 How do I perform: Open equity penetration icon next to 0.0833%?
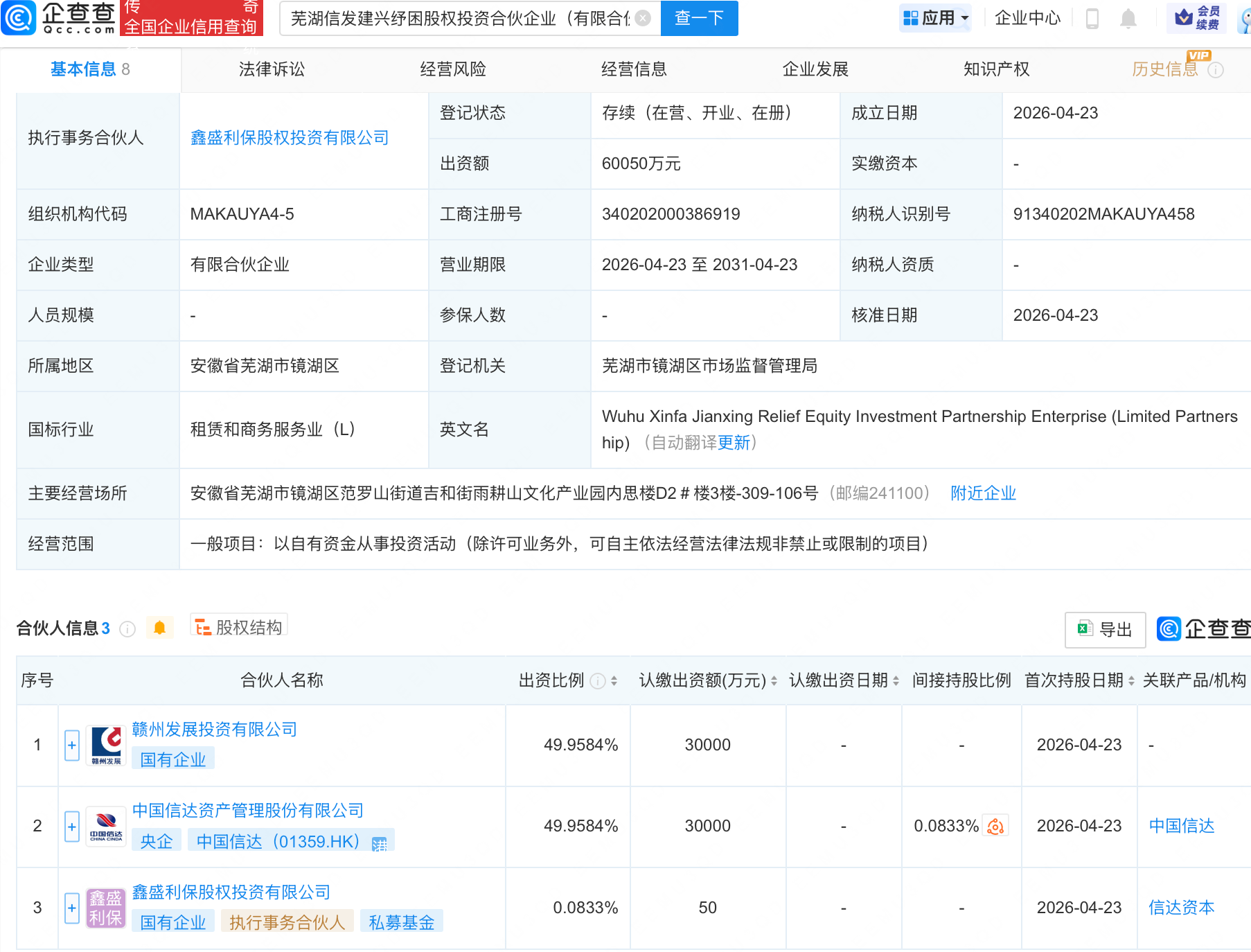(x=995, y=825)
